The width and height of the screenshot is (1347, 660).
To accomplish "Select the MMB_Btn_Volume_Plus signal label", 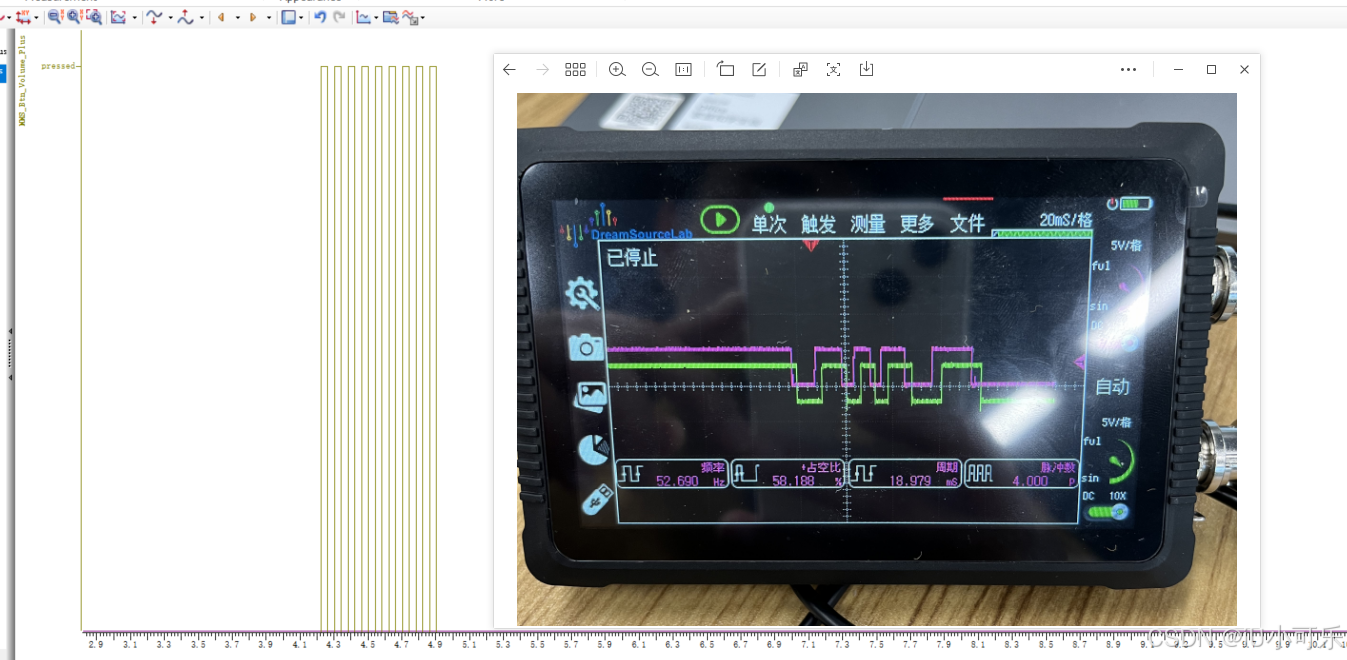I will click(x=22, y=81).
